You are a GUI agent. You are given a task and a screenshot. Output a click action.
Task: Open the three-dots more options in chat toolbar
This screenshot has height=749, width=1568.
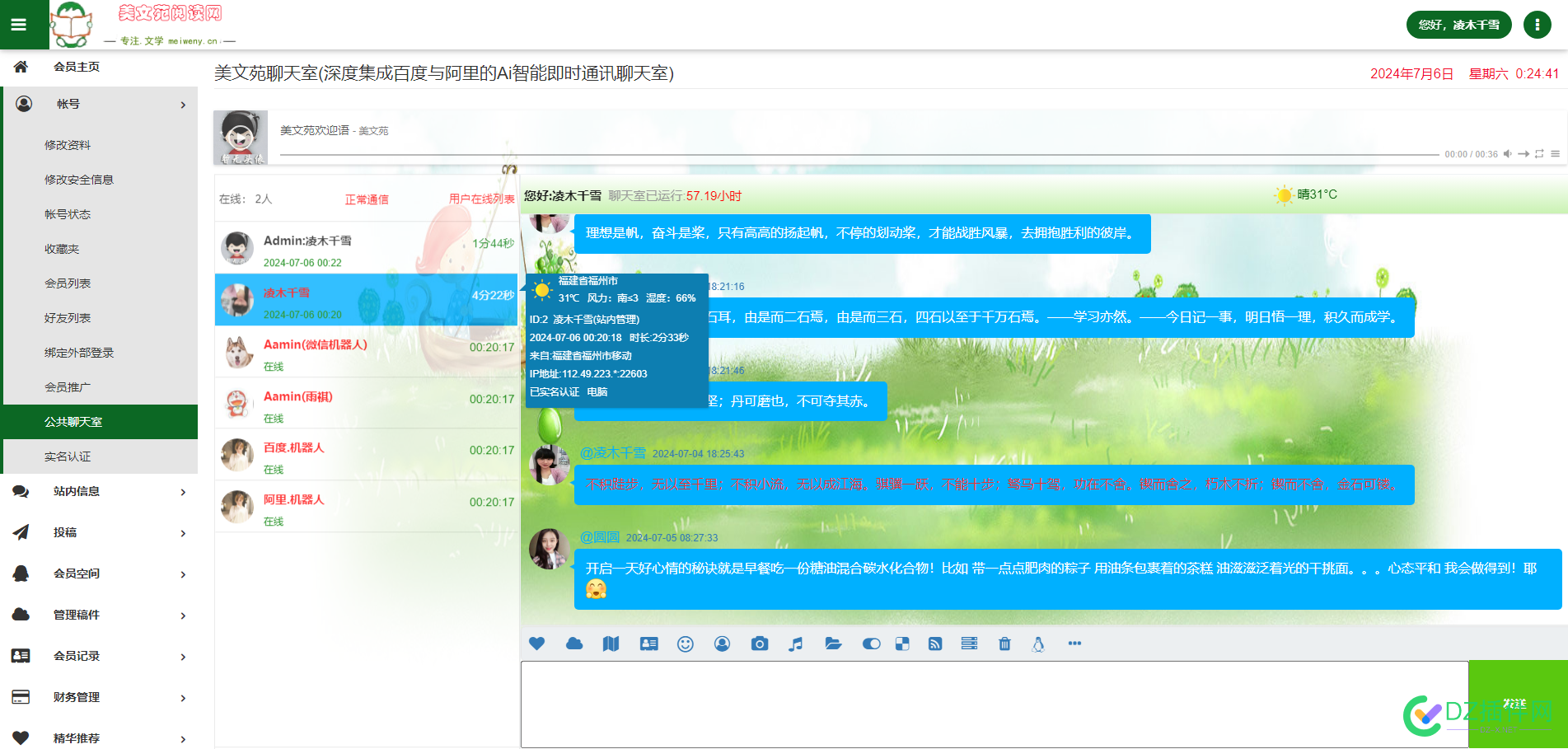(x=1074, y=644)
